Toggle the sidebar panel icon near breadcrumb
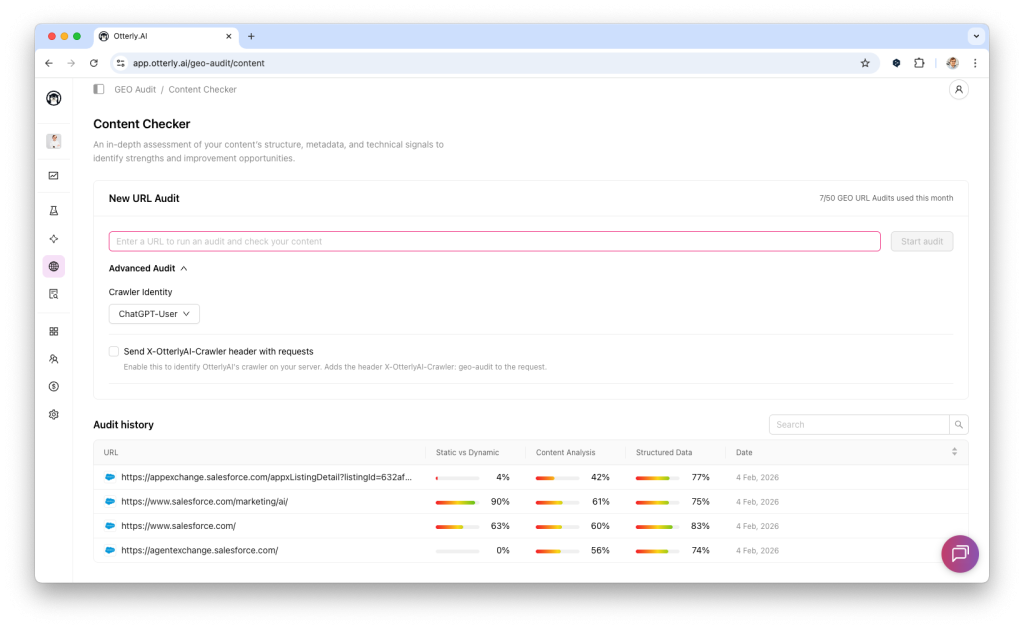Screen dimensions: 1024x629 click(99, 89)
